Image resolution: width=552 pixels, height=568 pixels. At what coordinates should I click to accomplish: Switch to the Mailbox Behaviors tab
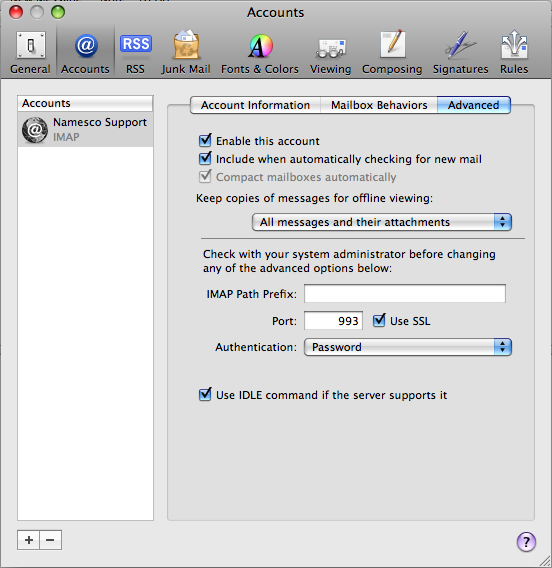379,105
